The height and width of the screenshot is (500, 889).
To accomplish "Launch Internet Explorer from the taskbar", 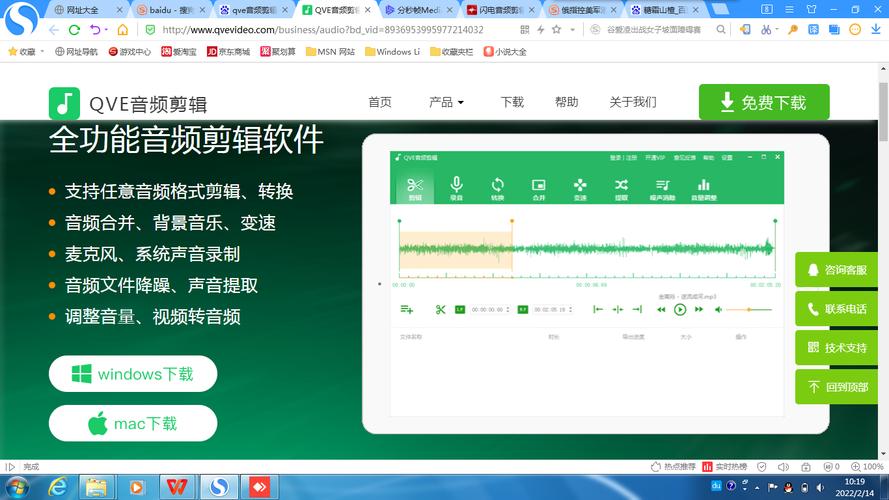I will 58,487.
